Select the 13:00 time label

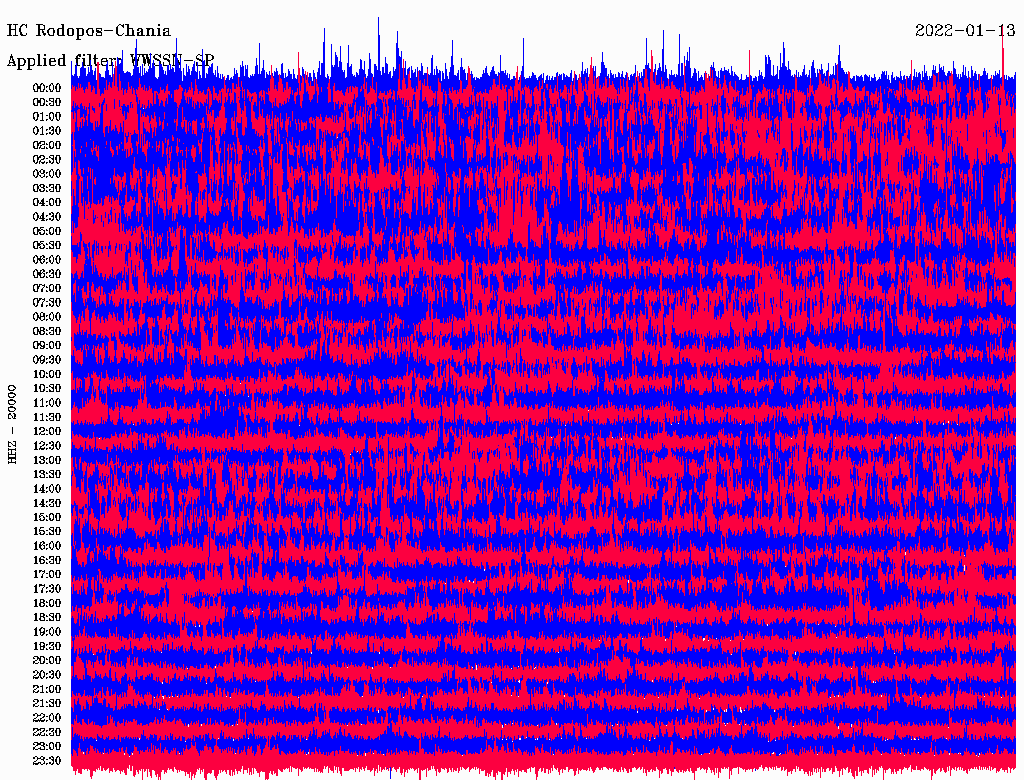[47, 461]
